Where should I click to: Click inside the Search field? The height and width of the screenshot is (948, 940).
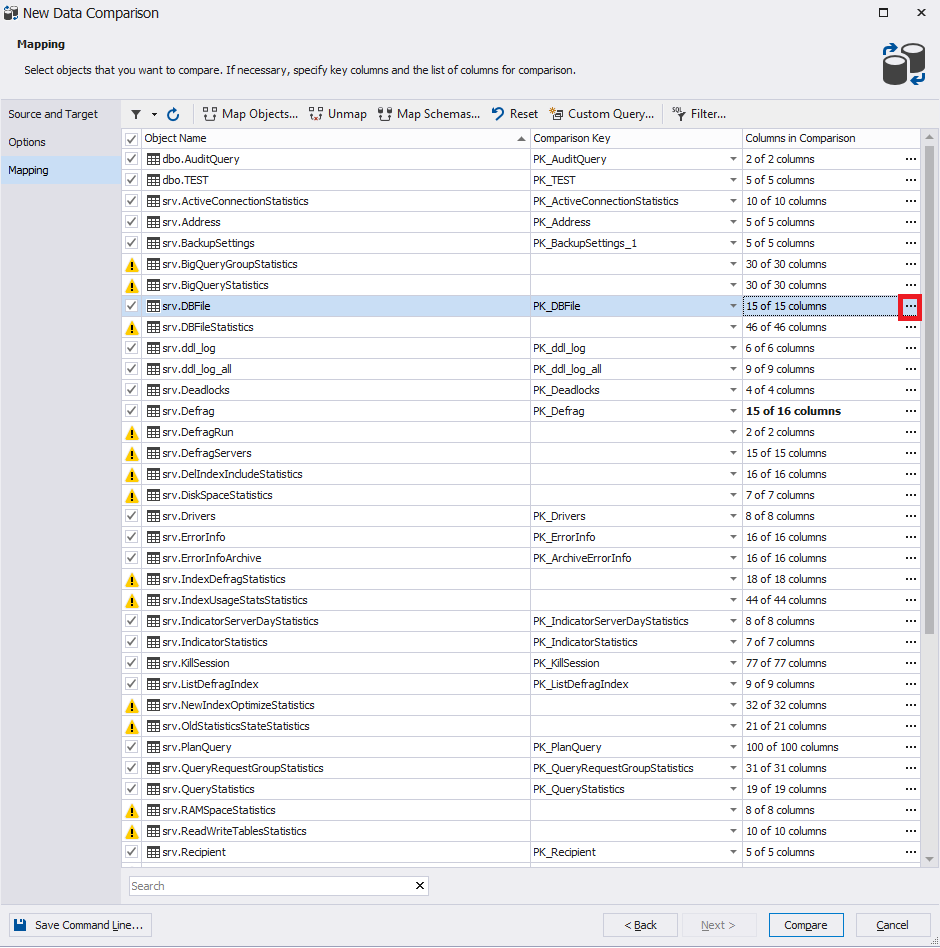[250, 885]
